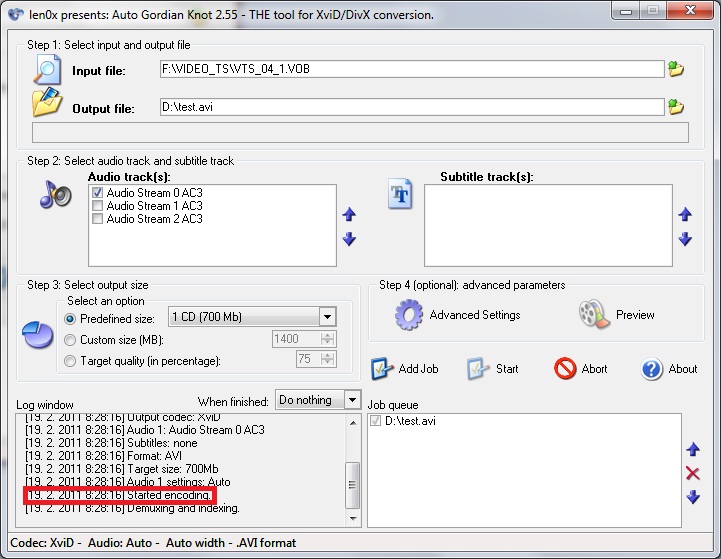Click log window scroll up arrow

pos(353,423)
